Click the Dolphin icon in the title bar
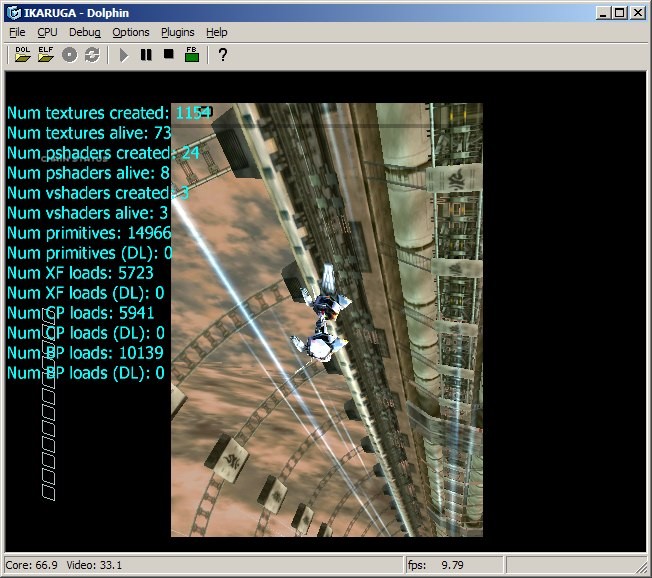Viewport: 652px width, 578px height. (14, 13)
